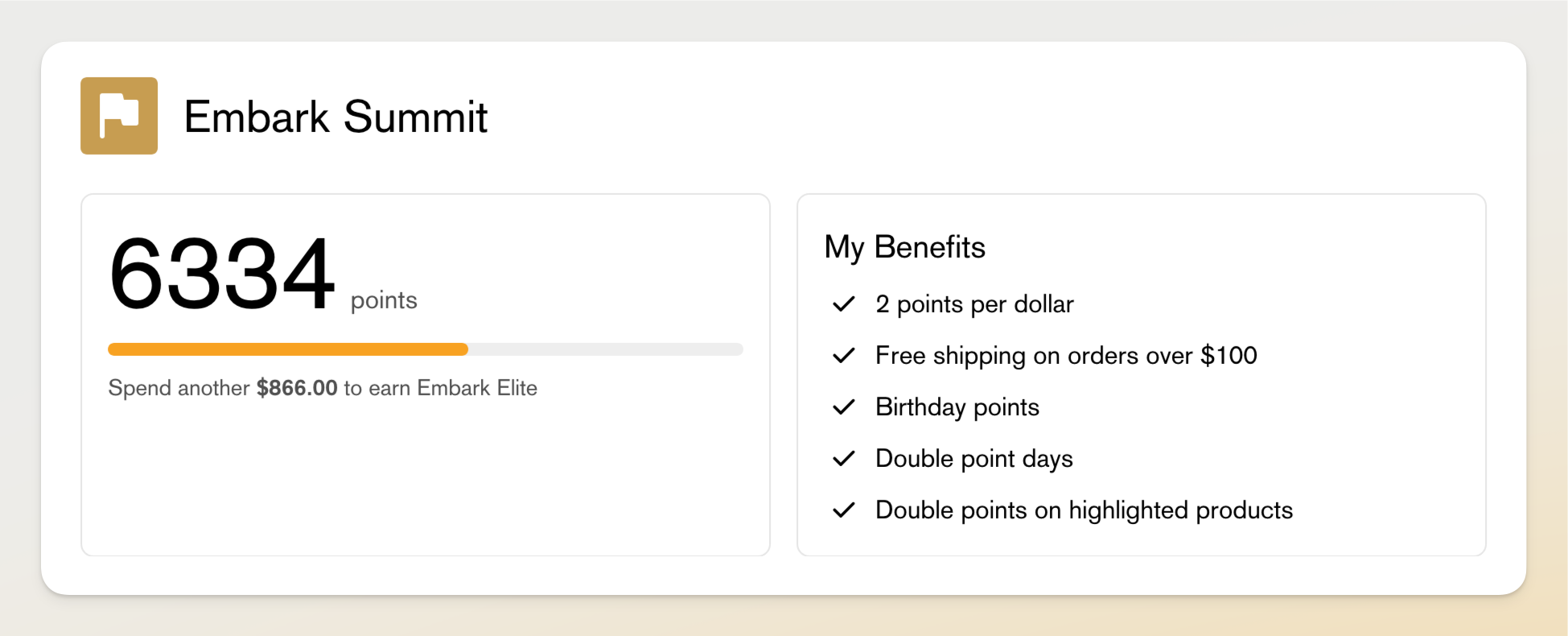Click the gray unfilled part of progress bar
This screenshot has width=1568, height=636.
[x=605, y=349]
